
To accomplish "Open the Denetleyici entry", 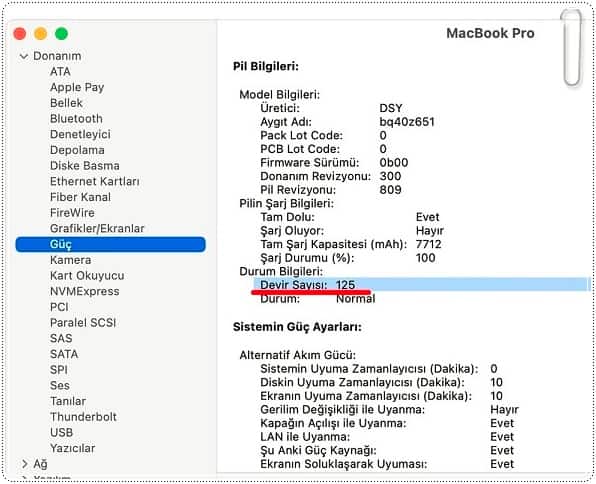I will [x=80, y=134].
